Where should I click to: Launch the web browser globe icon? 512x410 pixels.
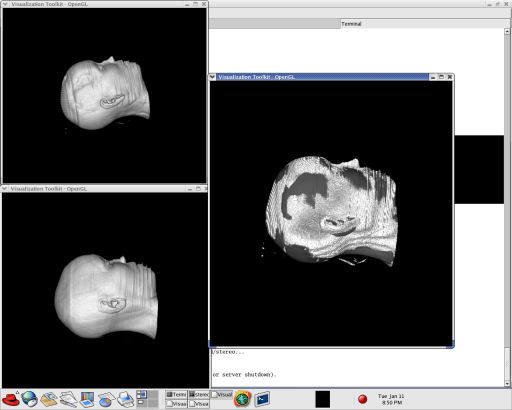point(29,399)
